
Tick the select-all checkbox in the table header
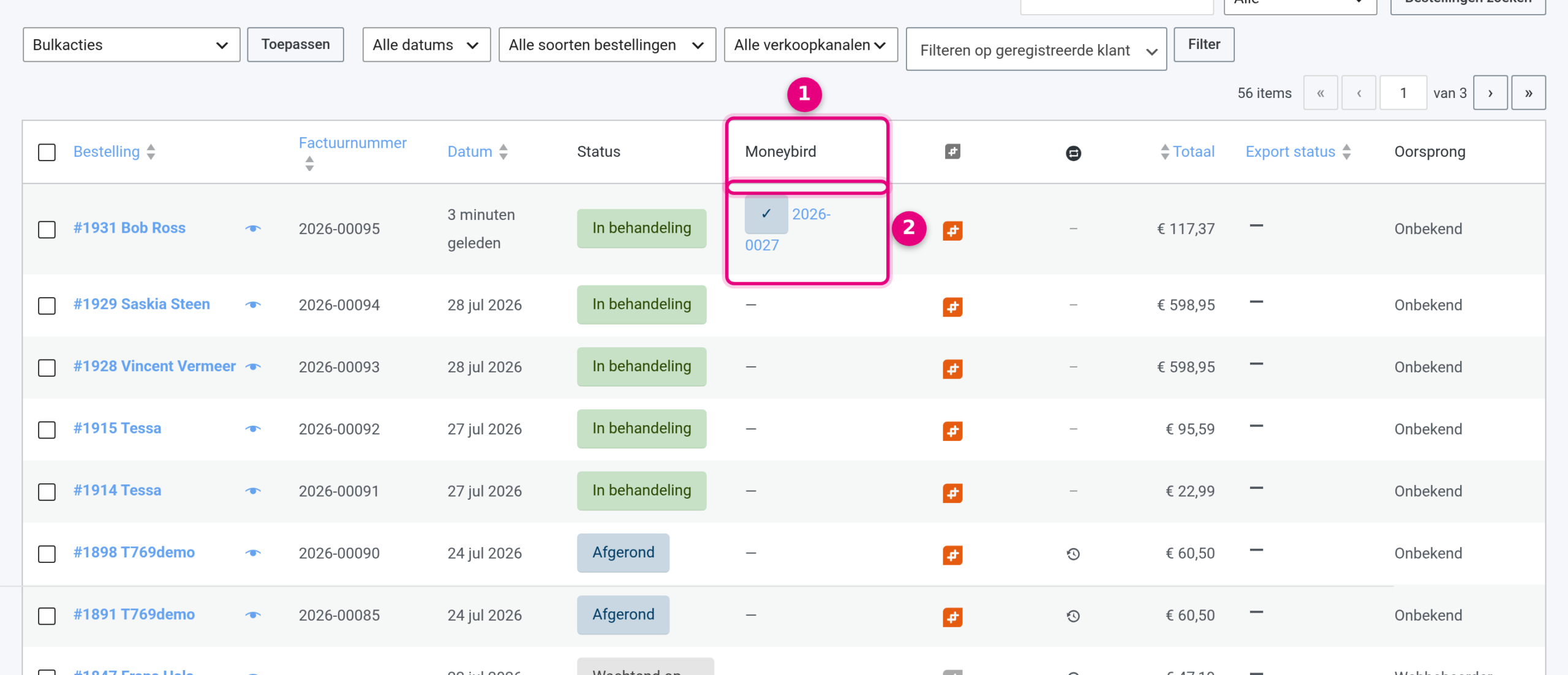[47, 153]
